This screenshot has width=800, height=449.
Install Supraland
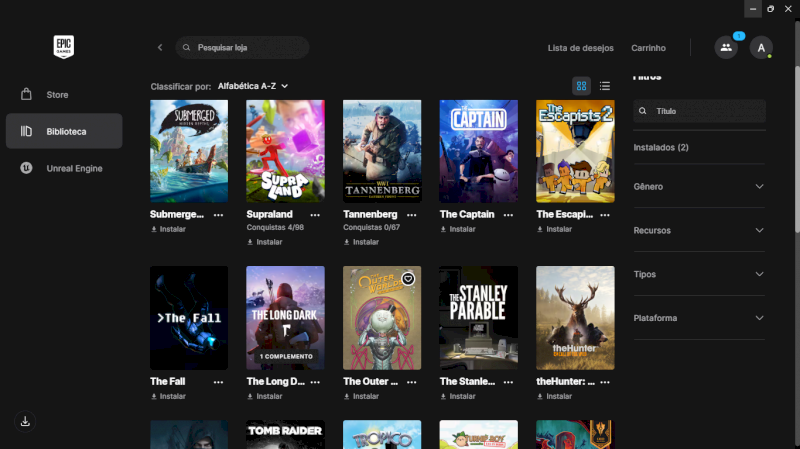click(x=265, y=242)
